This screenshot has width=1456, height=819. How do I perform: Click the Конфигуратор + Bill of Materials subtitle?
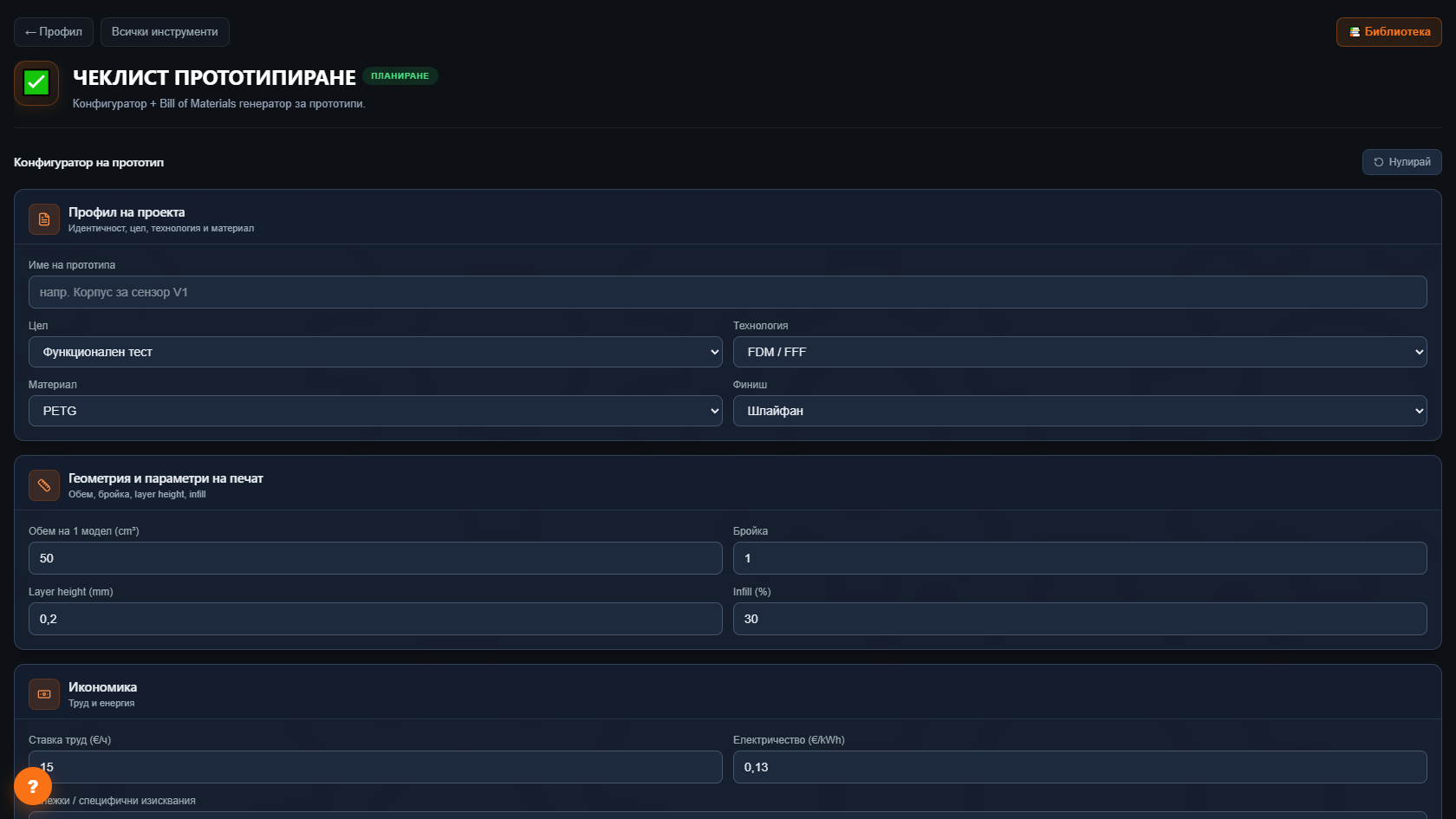click(219, 104)
